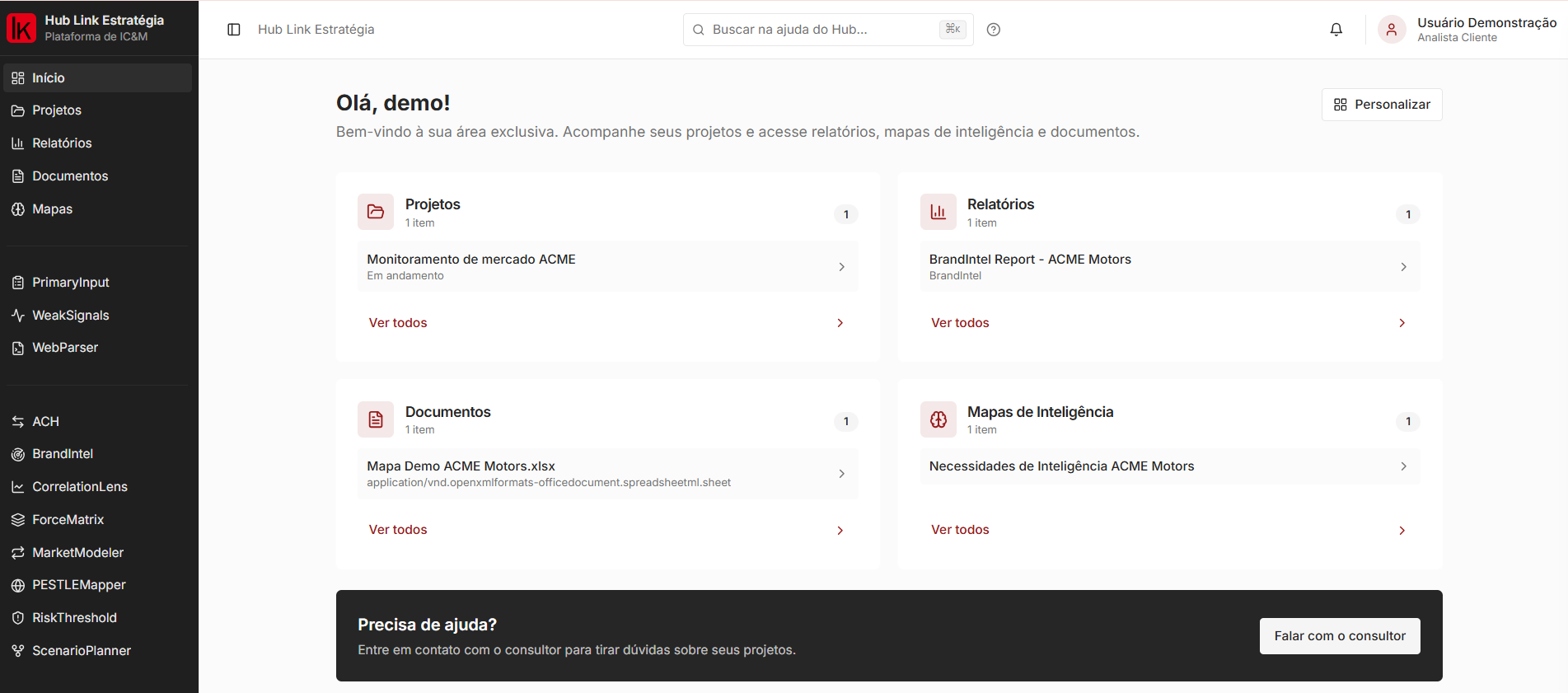Viewport: 1568px width, 693px height.
Task: Click the user avatar icon
Action: (x=1392, y=30)
